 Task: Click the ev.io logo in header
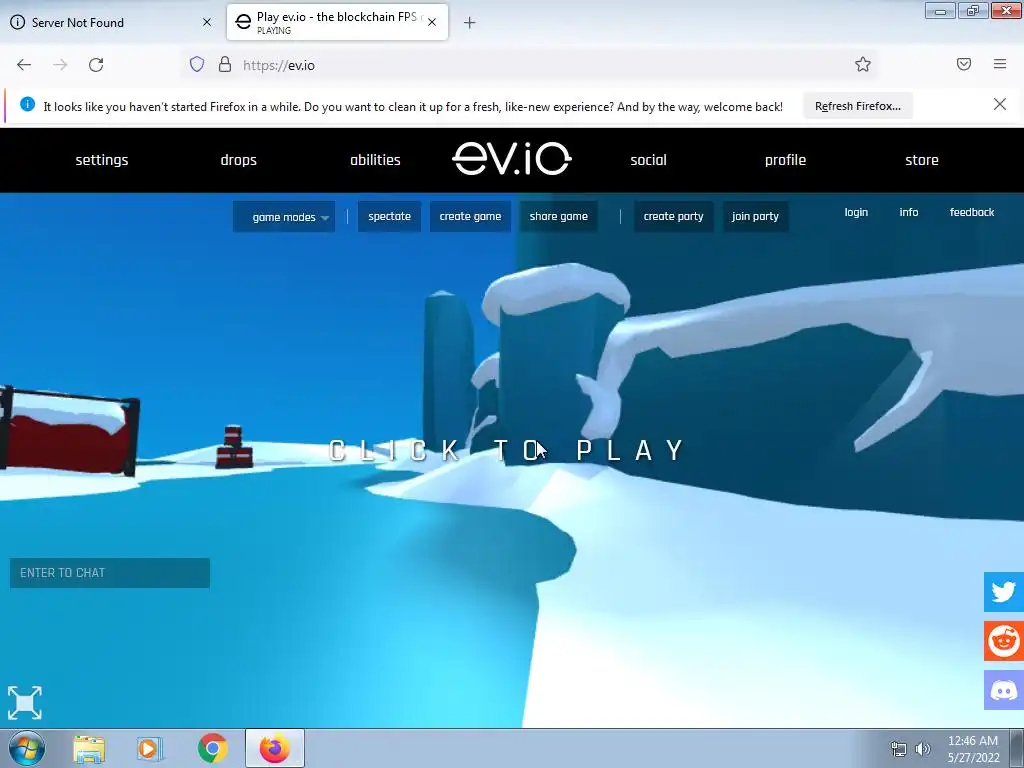point(512,159)
